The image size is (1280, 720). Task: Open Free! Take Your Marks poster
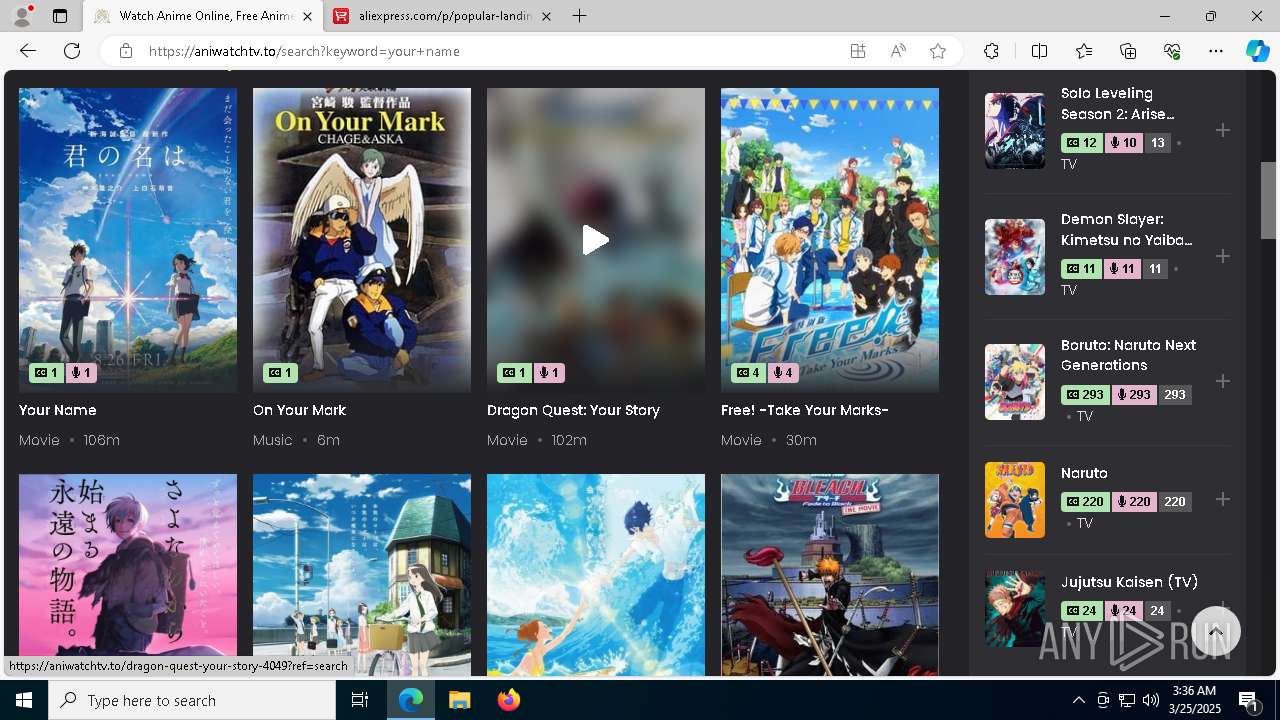tap(830, 240)
